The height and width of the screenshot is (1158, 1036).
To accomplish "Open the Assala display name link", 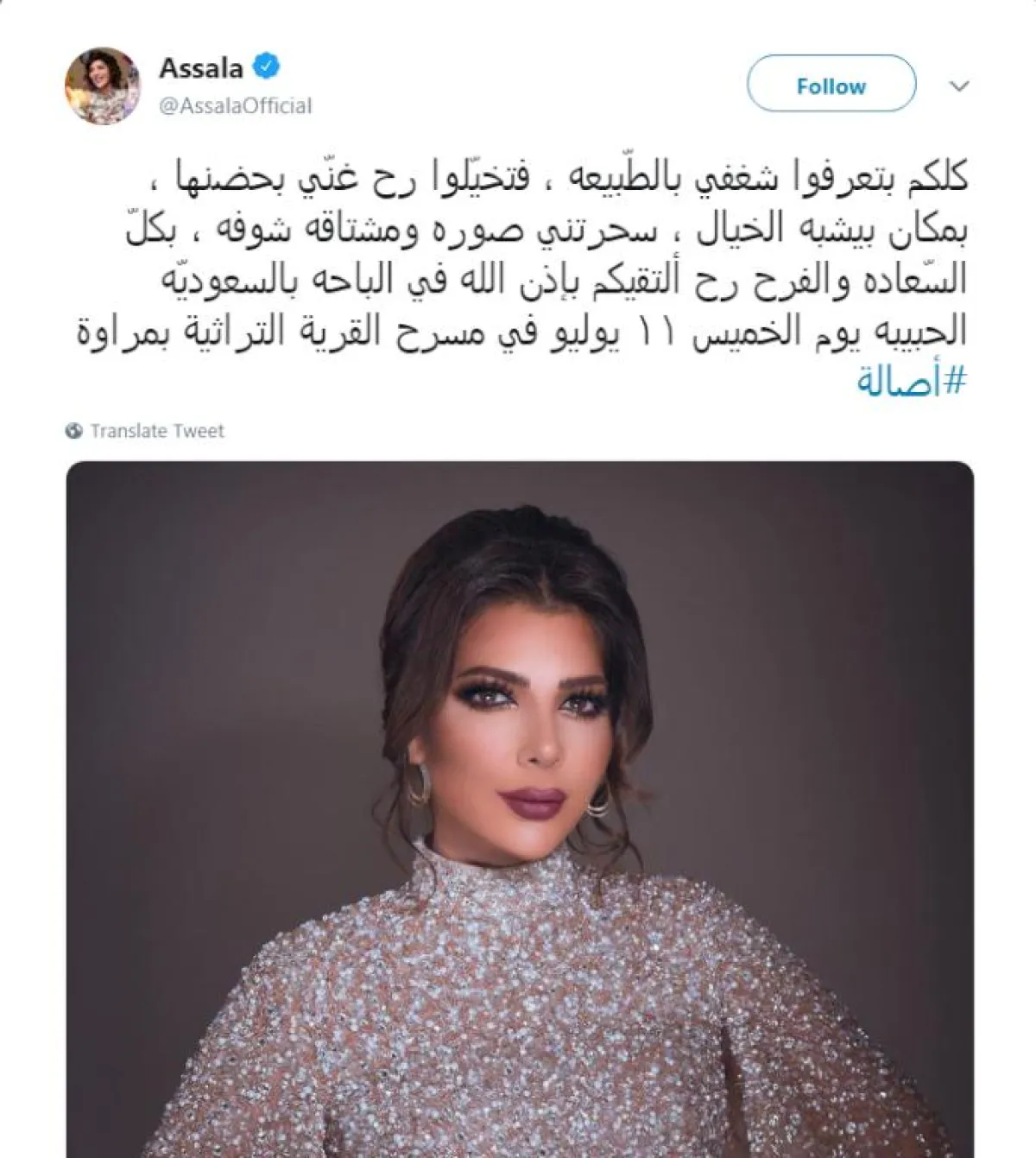I will [201, 66].
